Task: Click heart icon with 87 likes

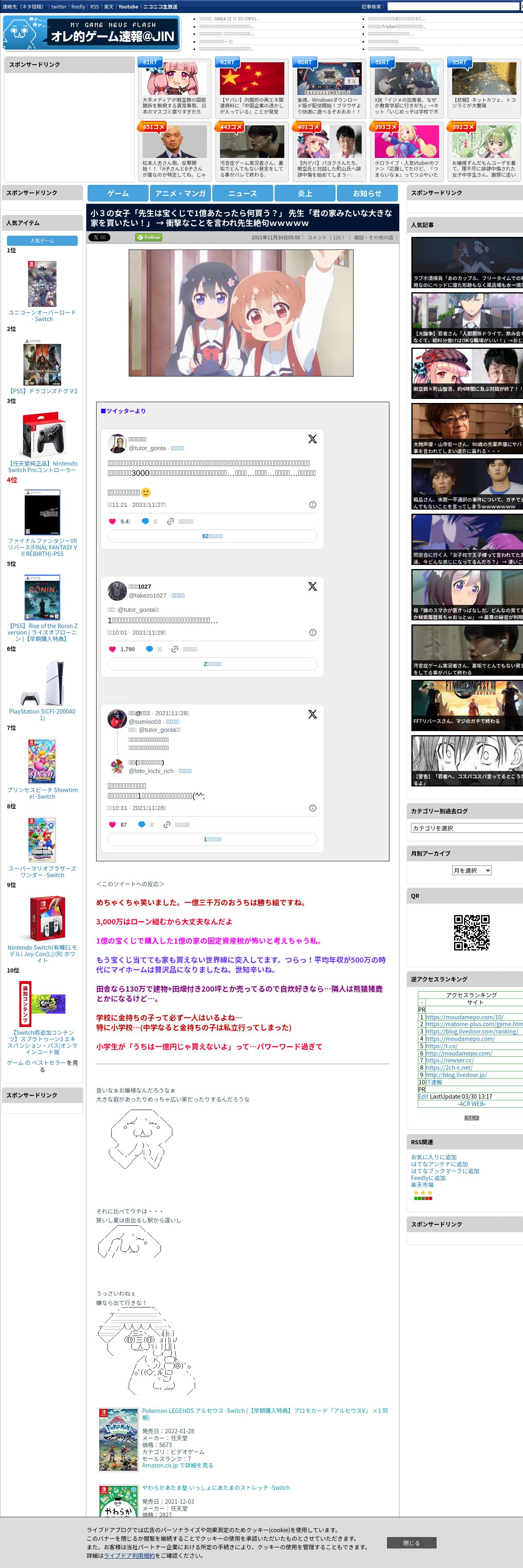Action: point(112,824)
